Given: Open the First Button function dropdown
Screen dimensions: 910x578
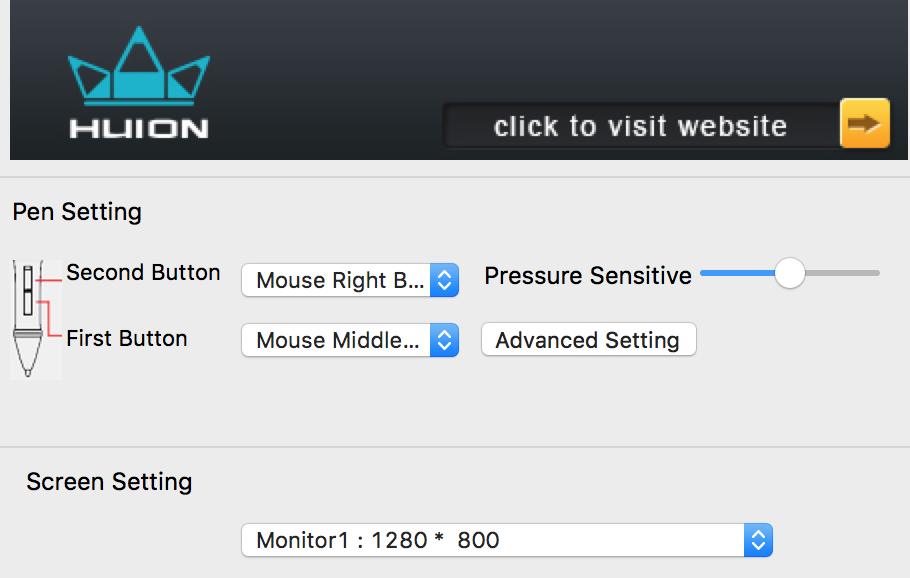Looking at the screenshot, I should (350, 340).
